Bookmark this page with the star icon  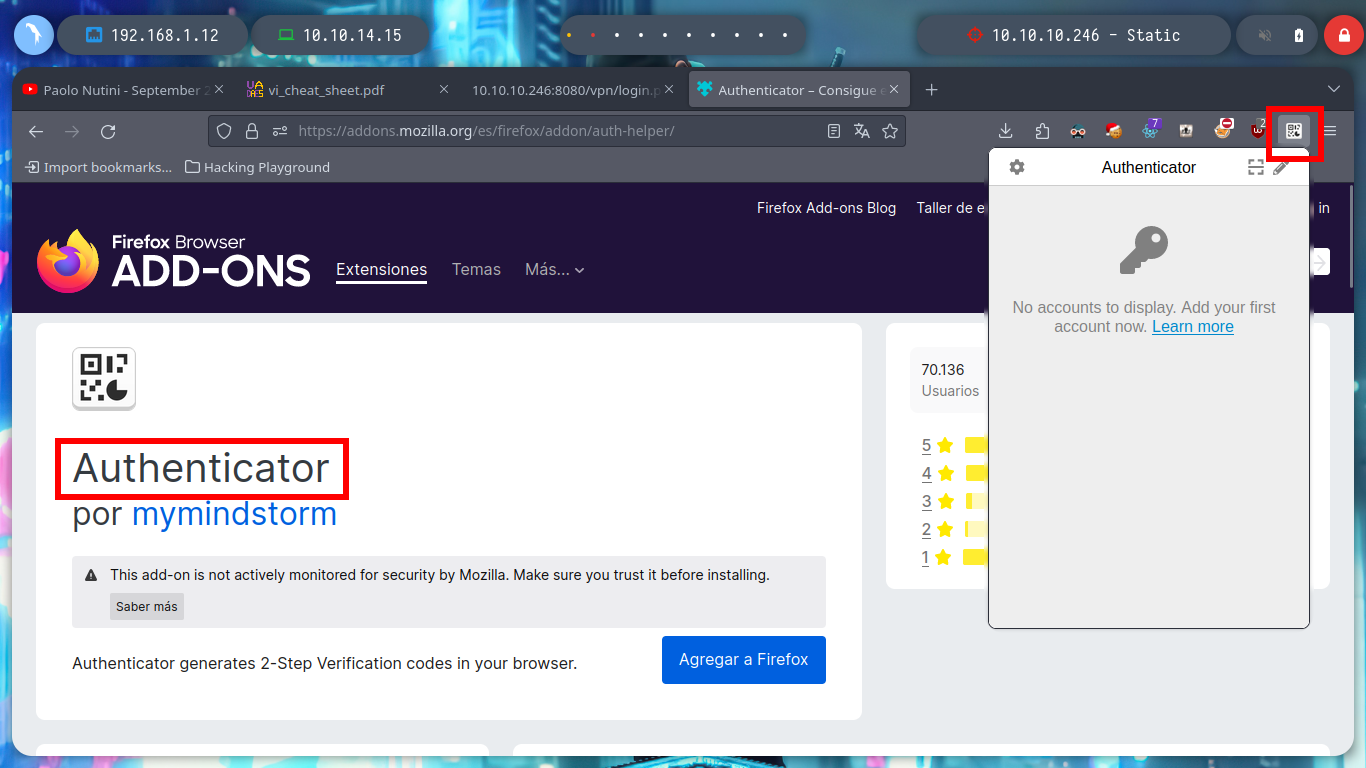[x=890, y=131]
